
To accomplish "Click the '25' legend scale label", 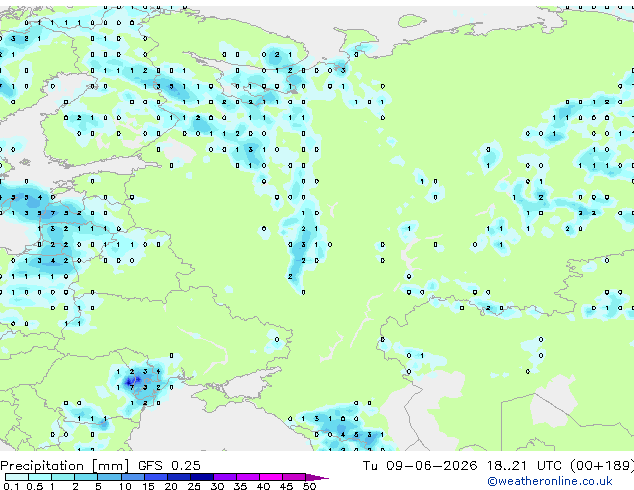I will (x=194, y=486).
